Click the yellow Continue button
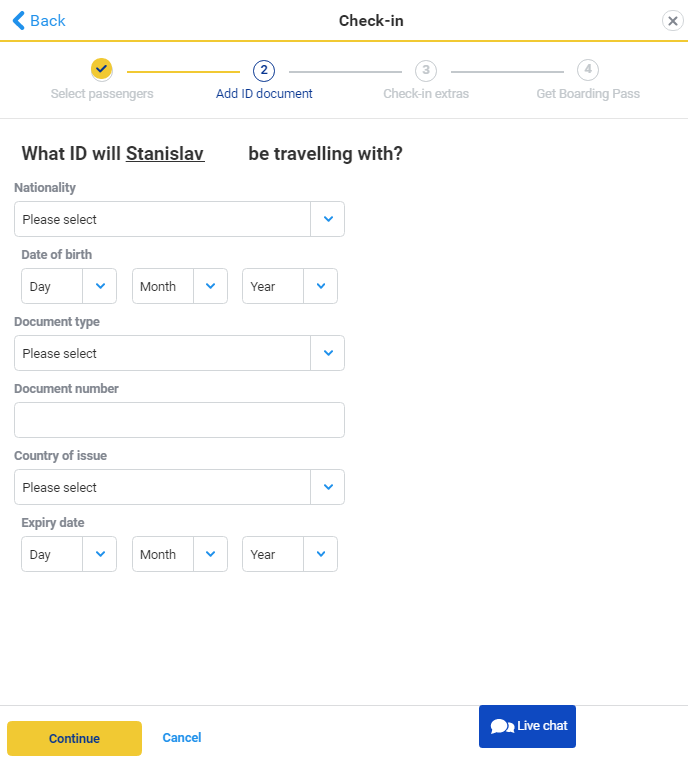This screenshot has height=766, width=688. pos(74,738)
